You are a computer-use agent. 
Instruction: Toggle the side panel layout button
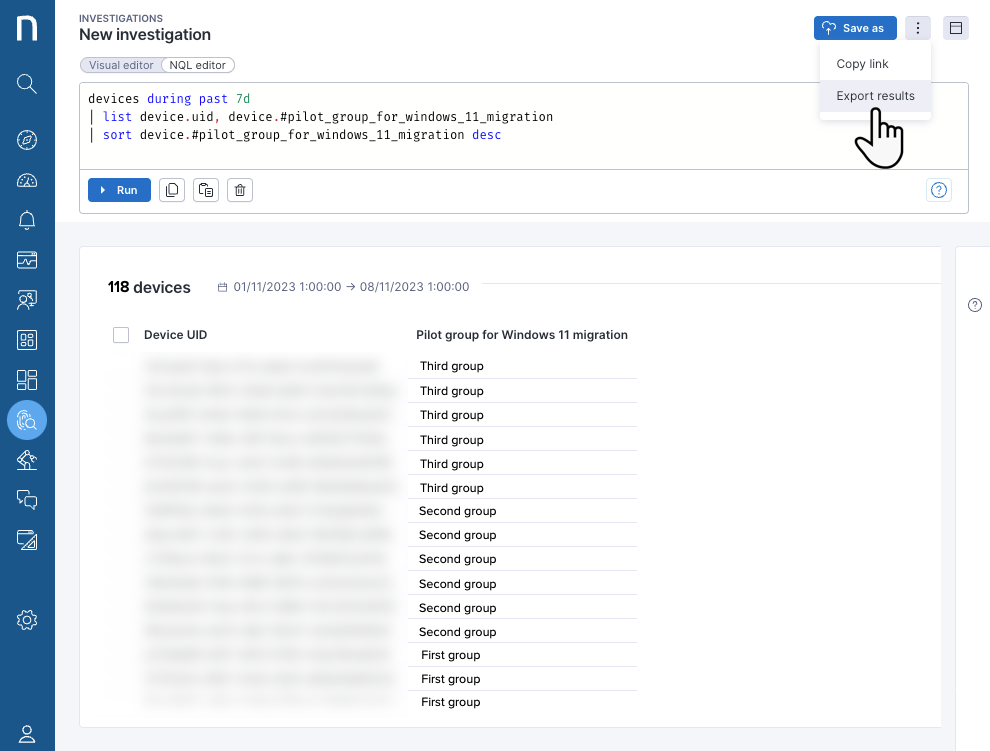(x=956, y=28)
